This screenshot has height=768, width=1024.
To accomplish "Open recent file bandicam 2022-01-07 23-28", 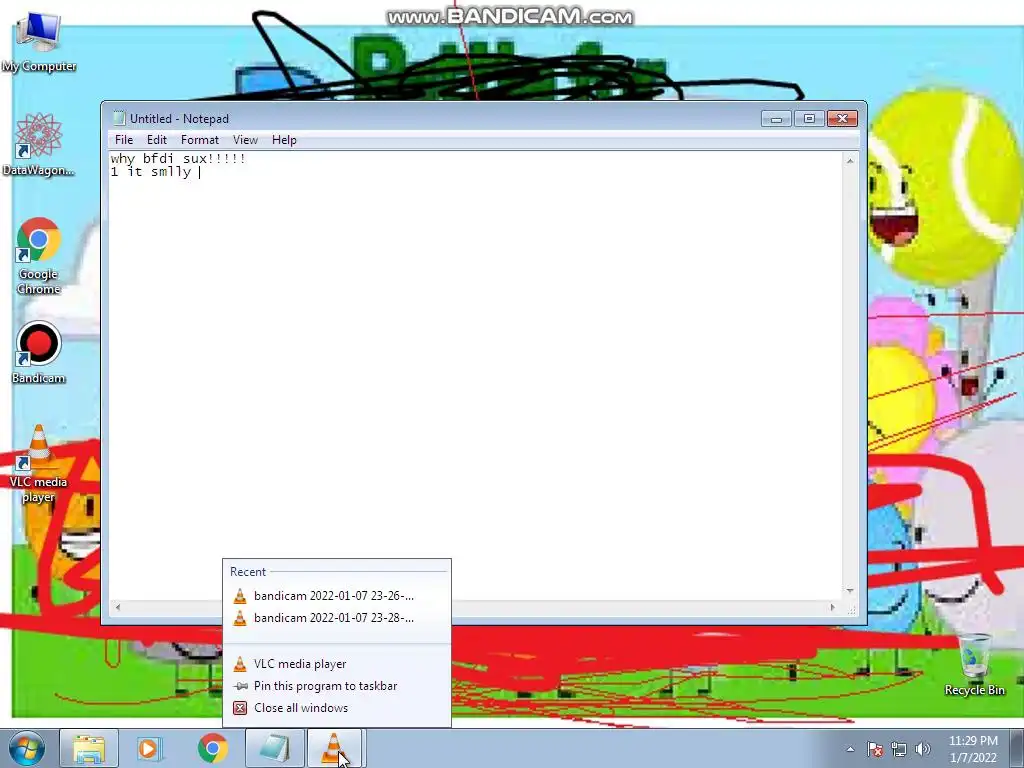I will tap(336, 618).
